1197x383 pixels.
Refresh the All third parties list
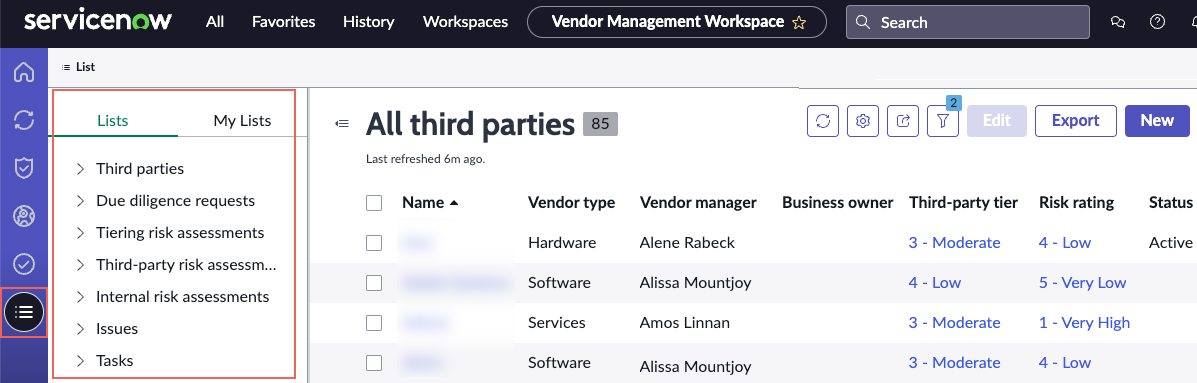(823, 121)
